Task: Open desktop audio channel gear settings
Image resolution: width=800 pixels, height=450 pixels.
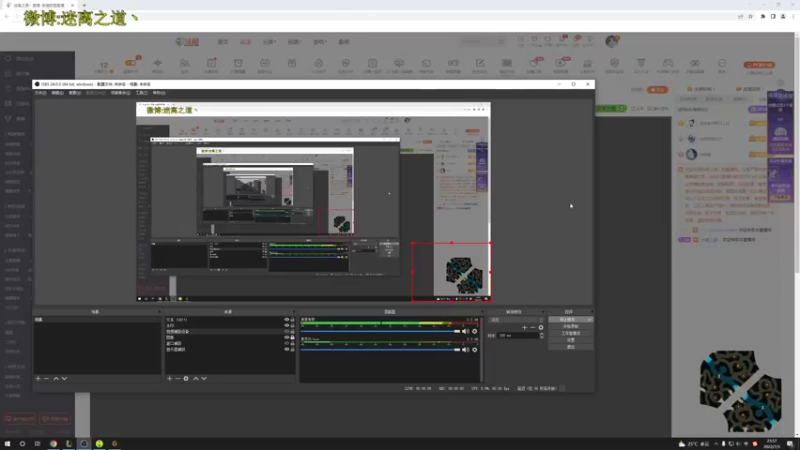Action: 475,332
